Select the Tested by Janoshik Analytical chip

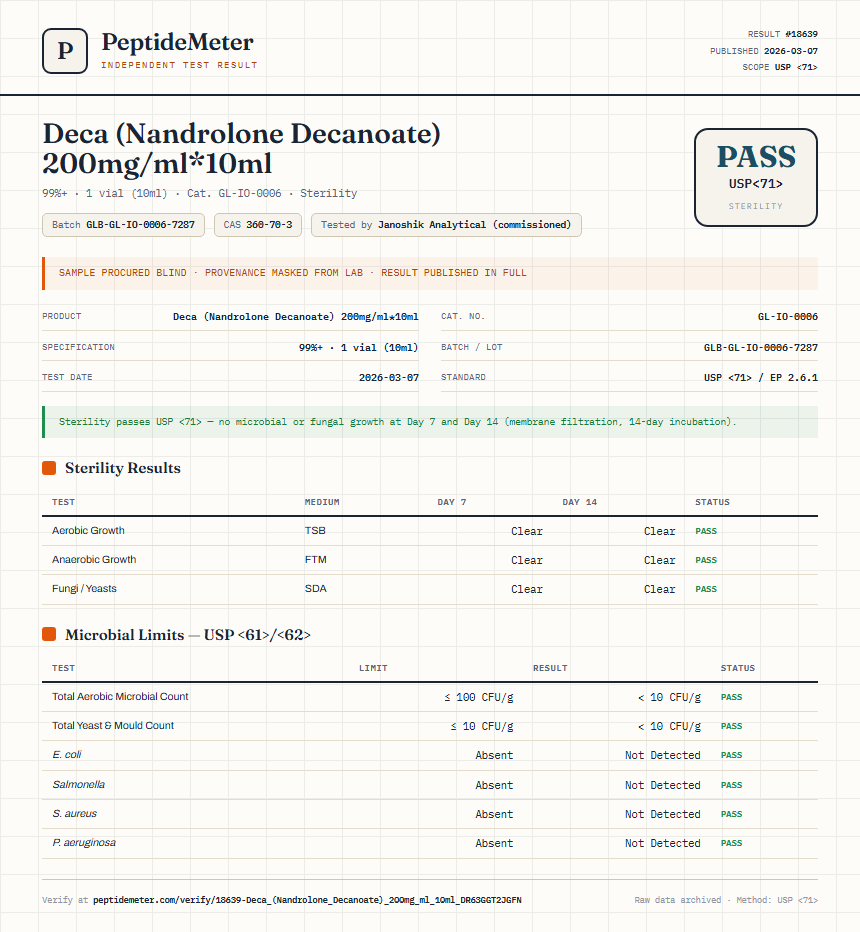446,225
